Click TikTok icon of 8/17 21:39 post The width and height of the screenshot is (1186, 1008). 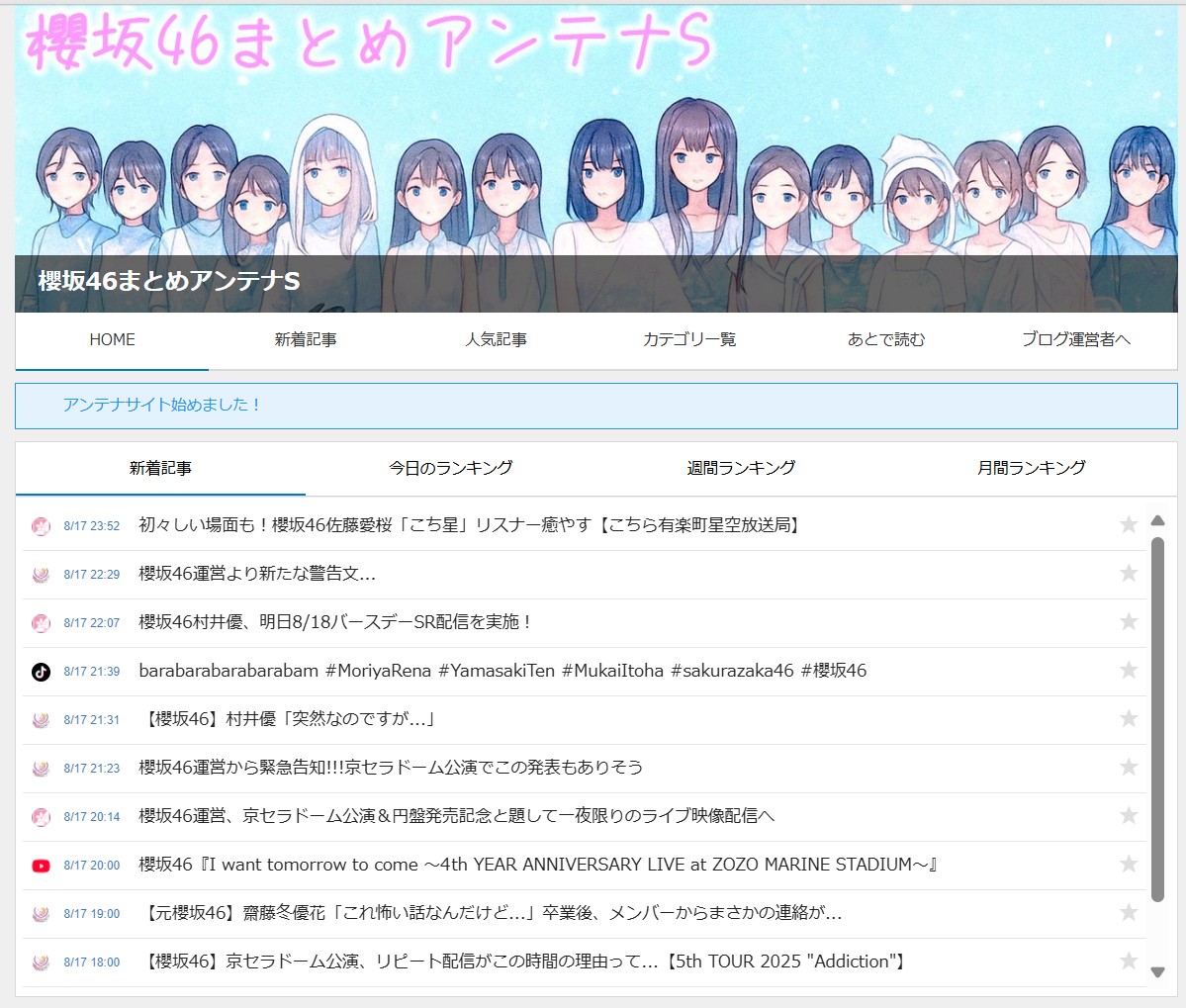coord(41,672)
